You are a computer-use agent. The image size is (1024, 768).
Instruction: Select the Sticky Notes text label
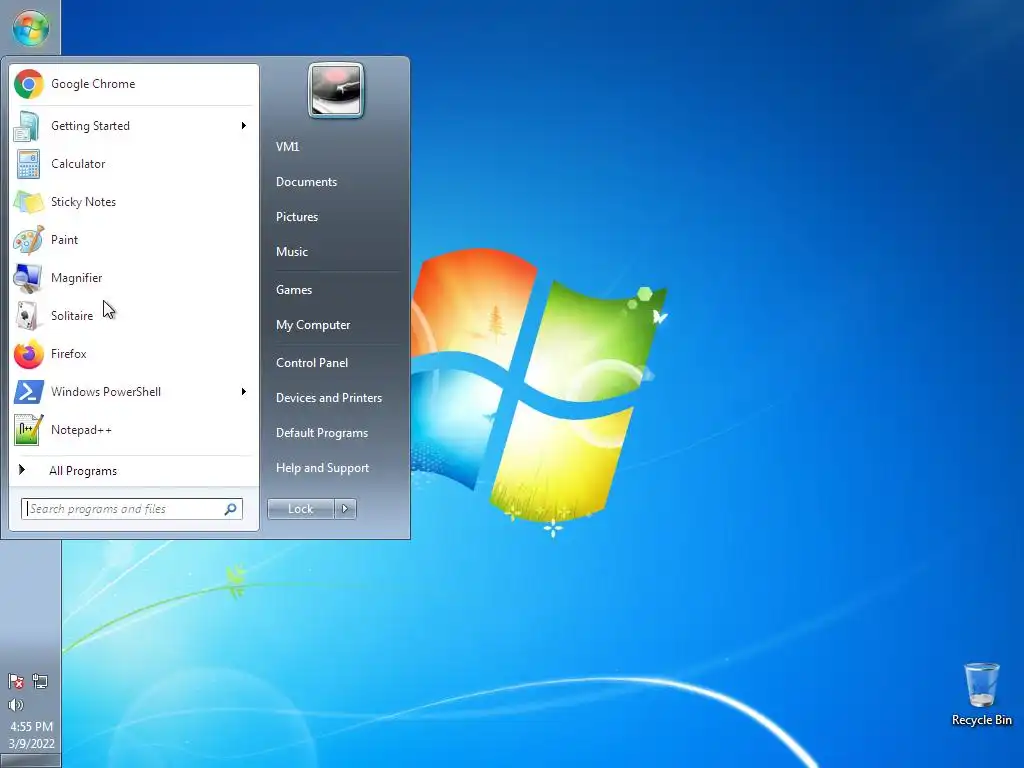click(83, 202)
